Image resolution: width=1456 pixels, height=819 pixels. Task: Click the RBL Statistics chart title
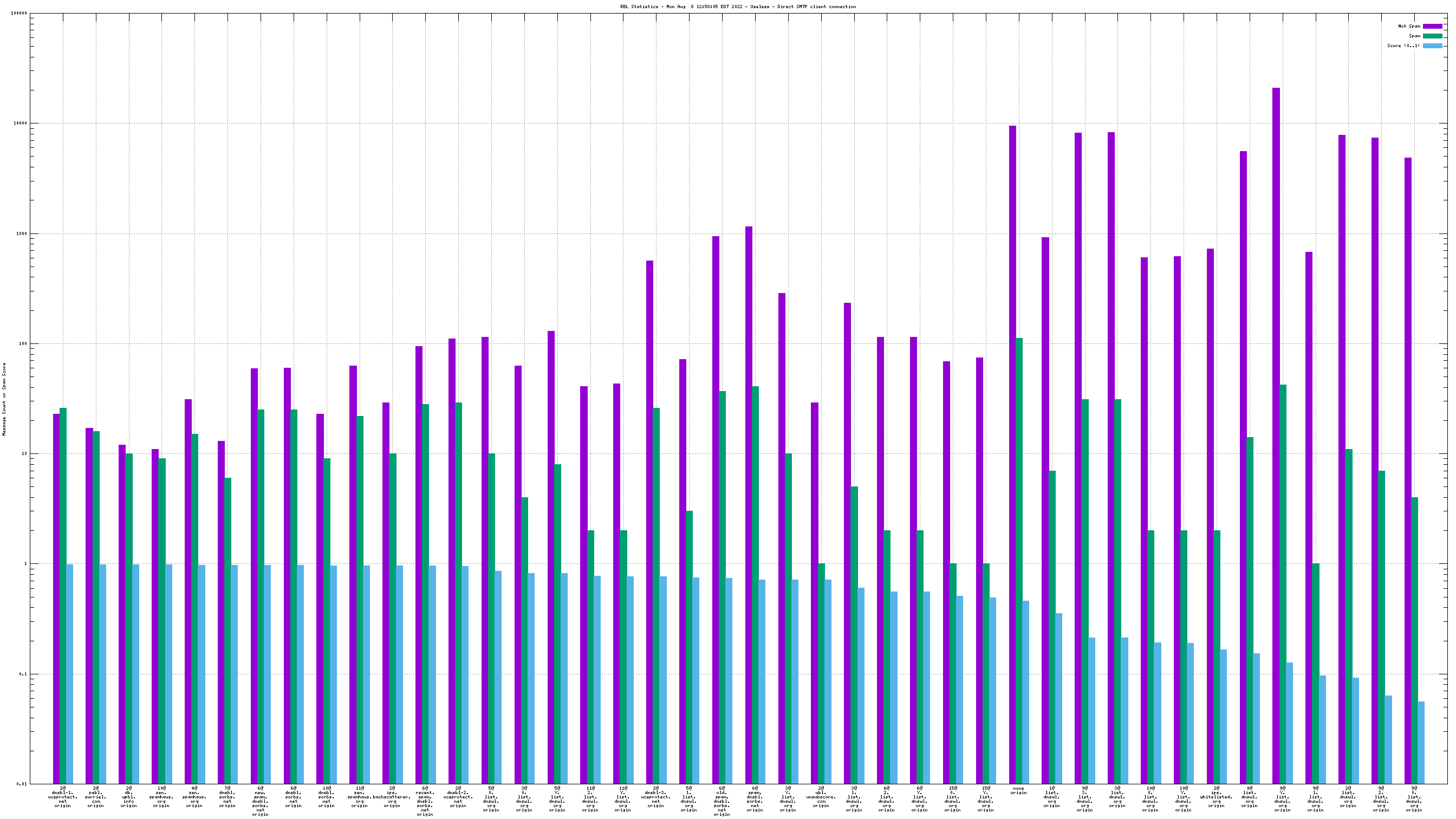(738, 7)
